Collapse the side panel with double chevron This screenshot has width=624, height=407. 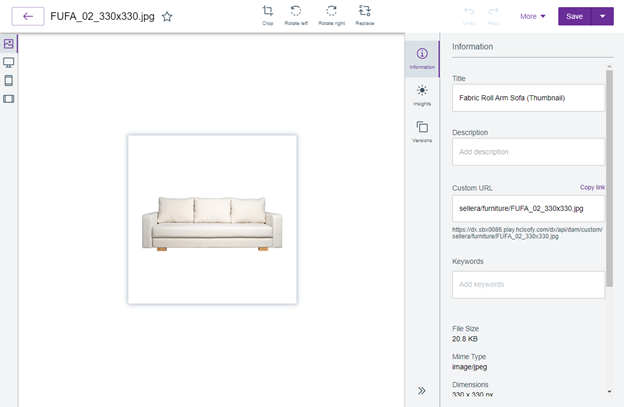(422, 390)
